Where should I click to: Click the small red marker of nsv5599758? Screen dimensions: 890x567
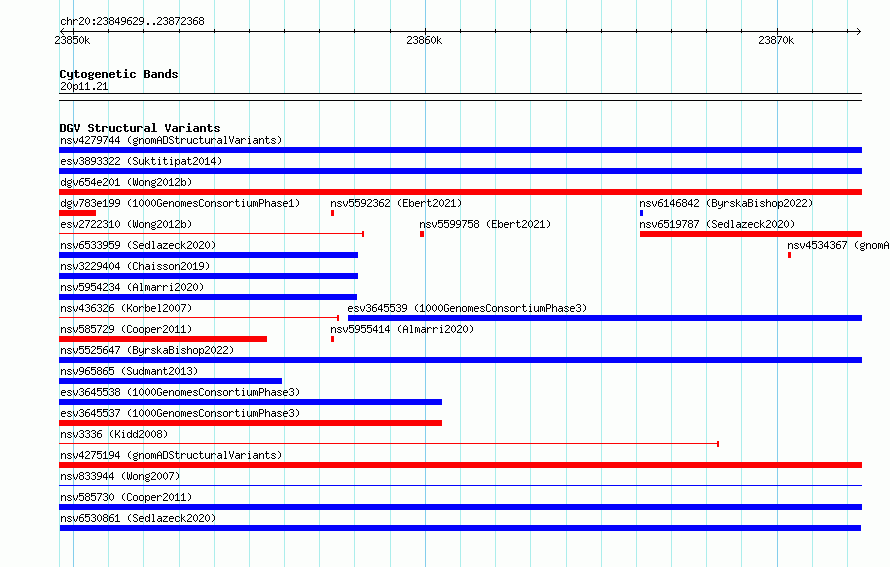coord(422,234)
